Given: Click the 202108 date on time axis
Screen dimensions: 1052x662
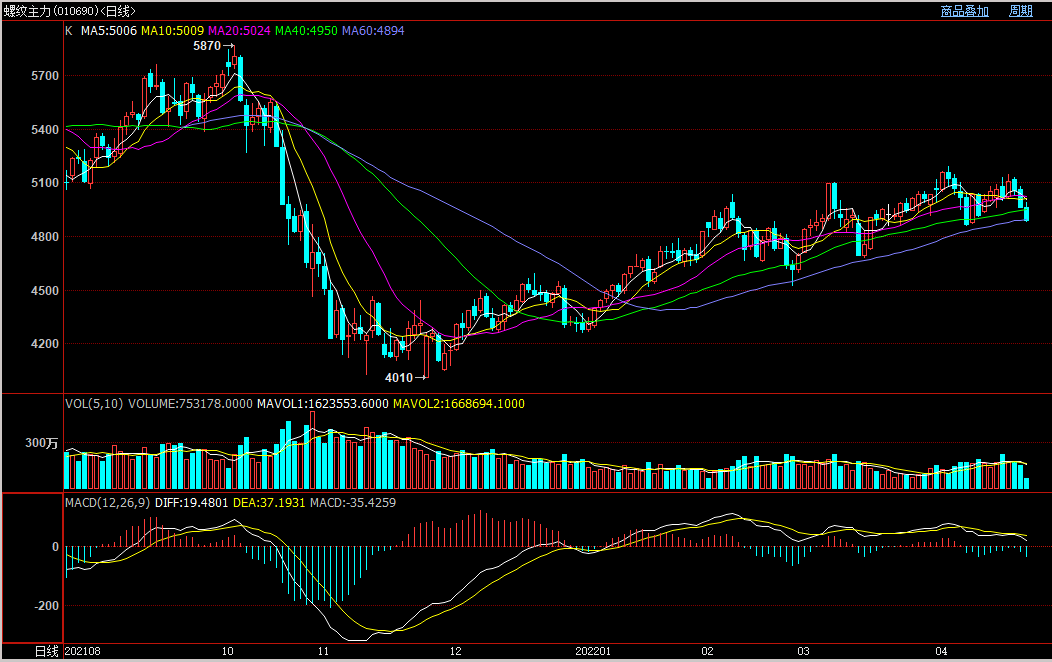Looking at the screenshot, I should [82, 651].
